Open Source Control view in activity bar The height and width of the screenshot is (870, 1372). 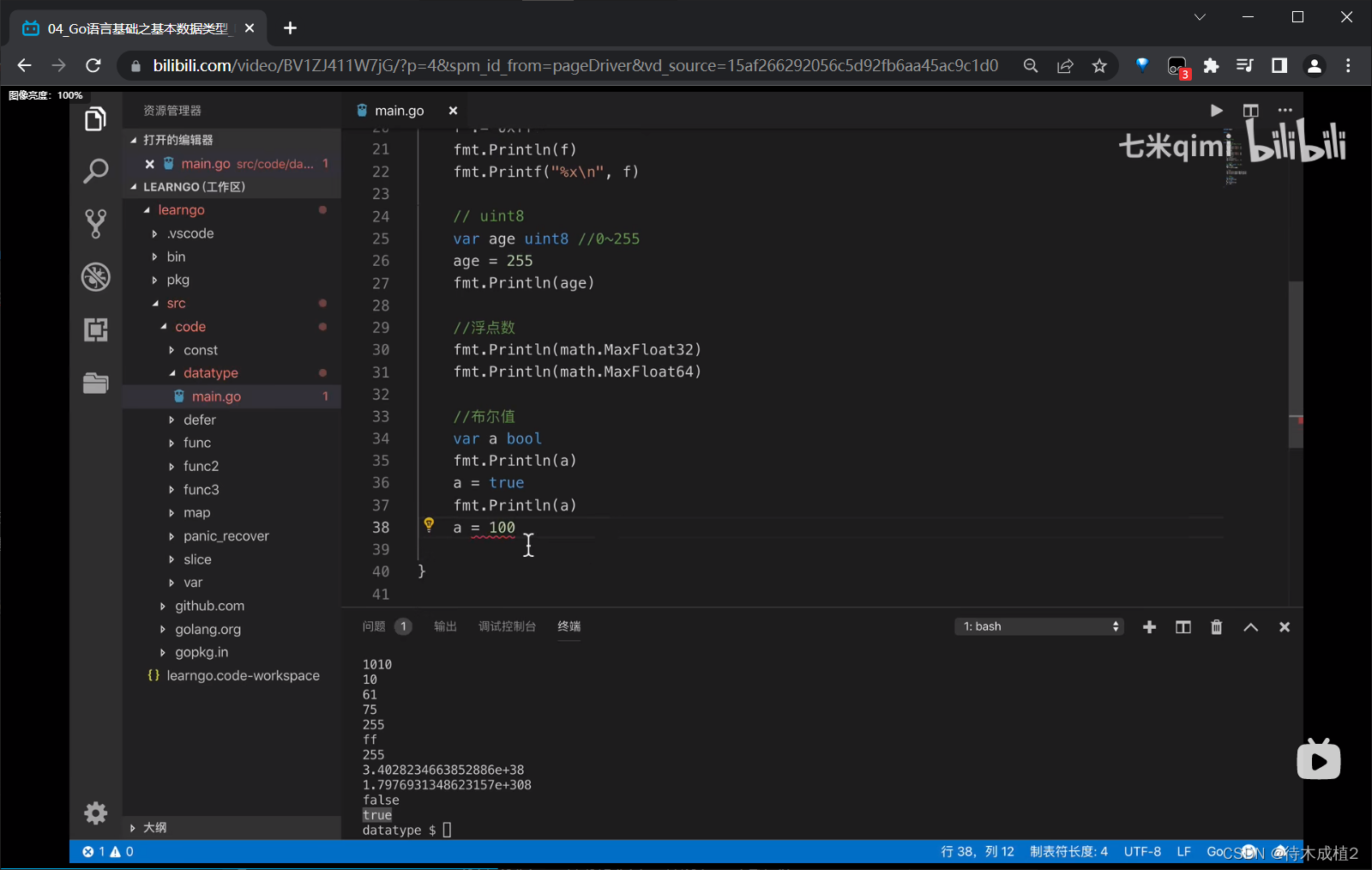point(95,224)
